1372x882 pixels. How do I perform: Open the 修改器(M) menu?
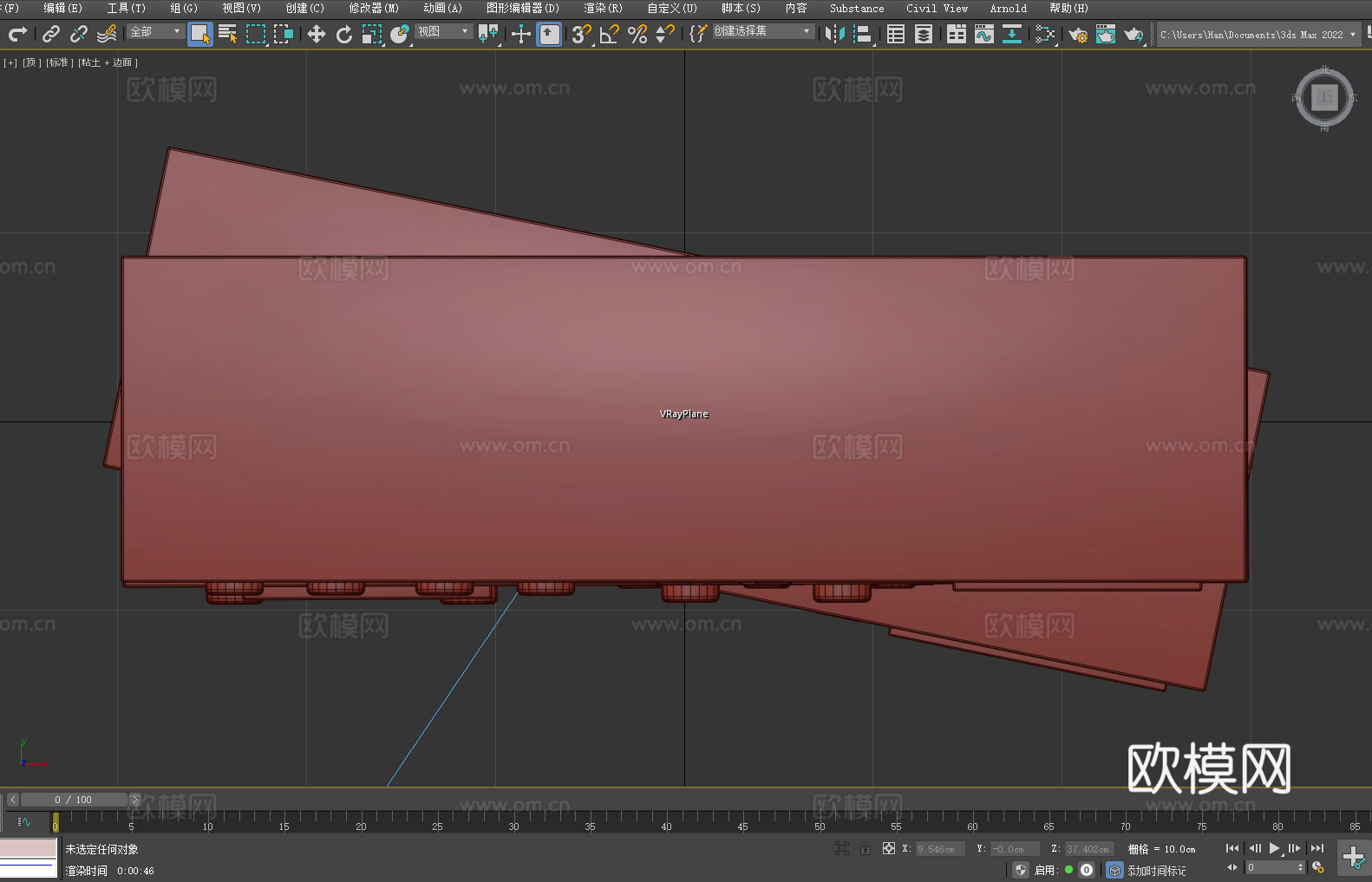point(374,8)
